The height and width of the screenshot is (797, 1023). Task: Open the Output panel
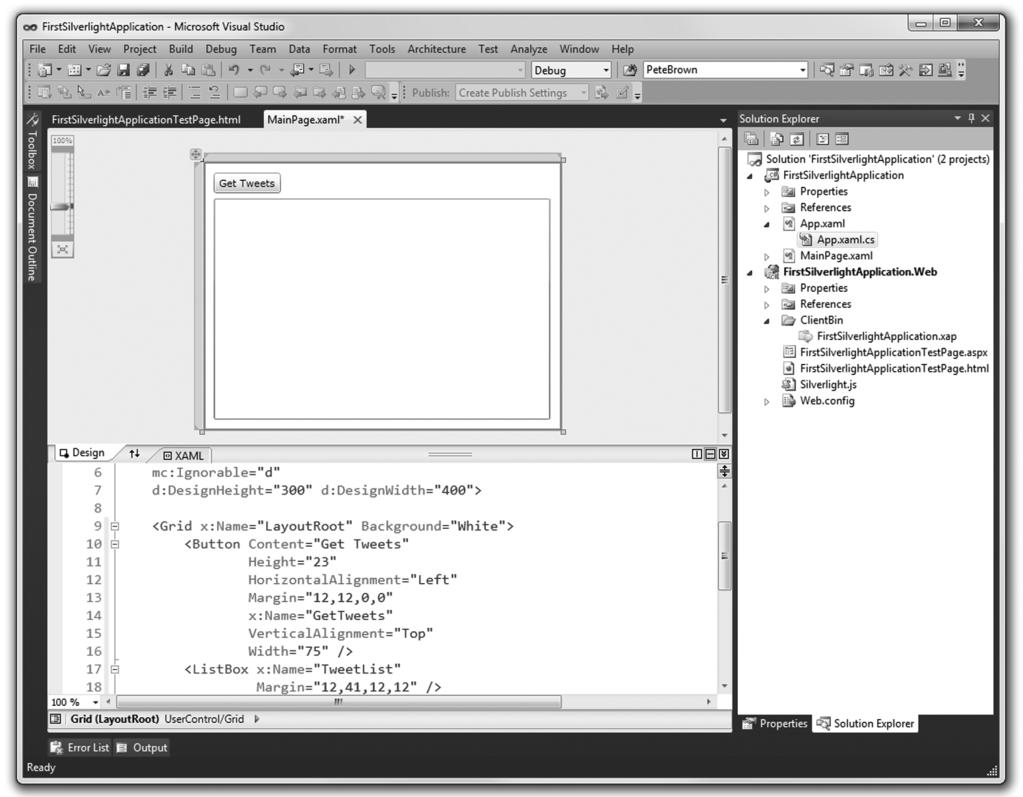142,747
